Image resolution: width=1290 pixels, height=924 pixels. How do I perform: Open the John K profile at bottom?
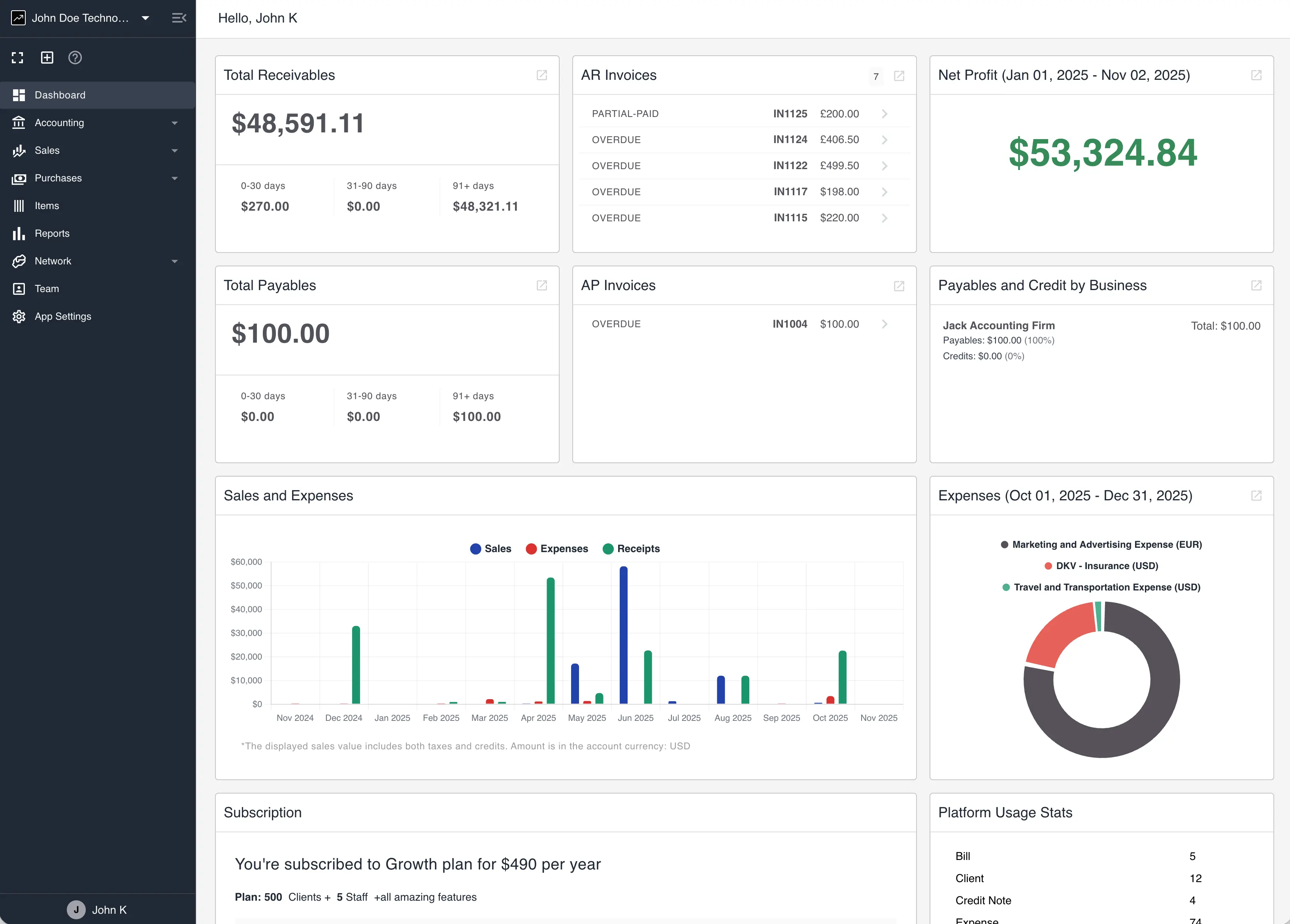[97, 909]
